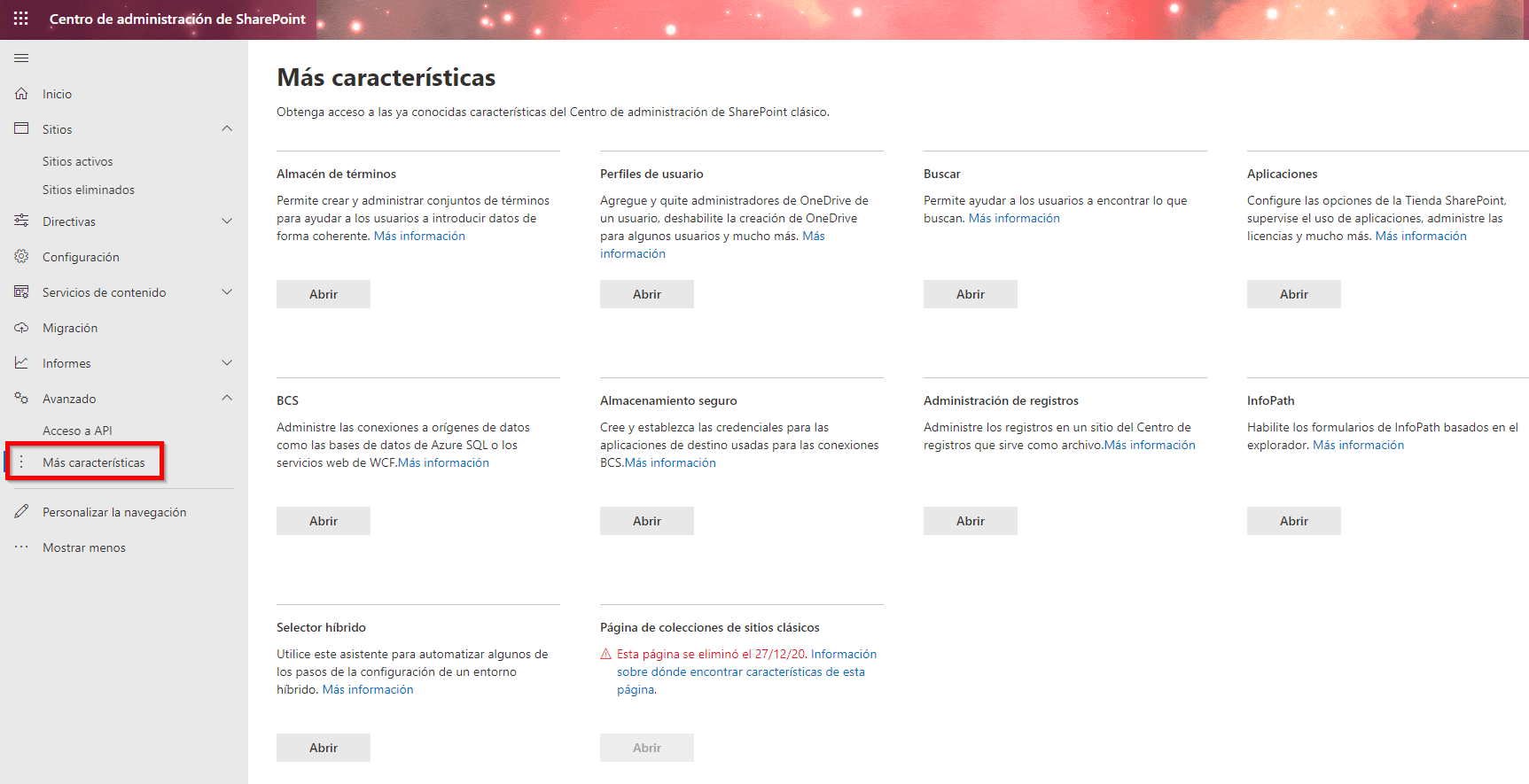Image resolution: width=1529 pixels, height=784 pixels.
Task: Click the Informes chart icon
Action: point(21,363)
